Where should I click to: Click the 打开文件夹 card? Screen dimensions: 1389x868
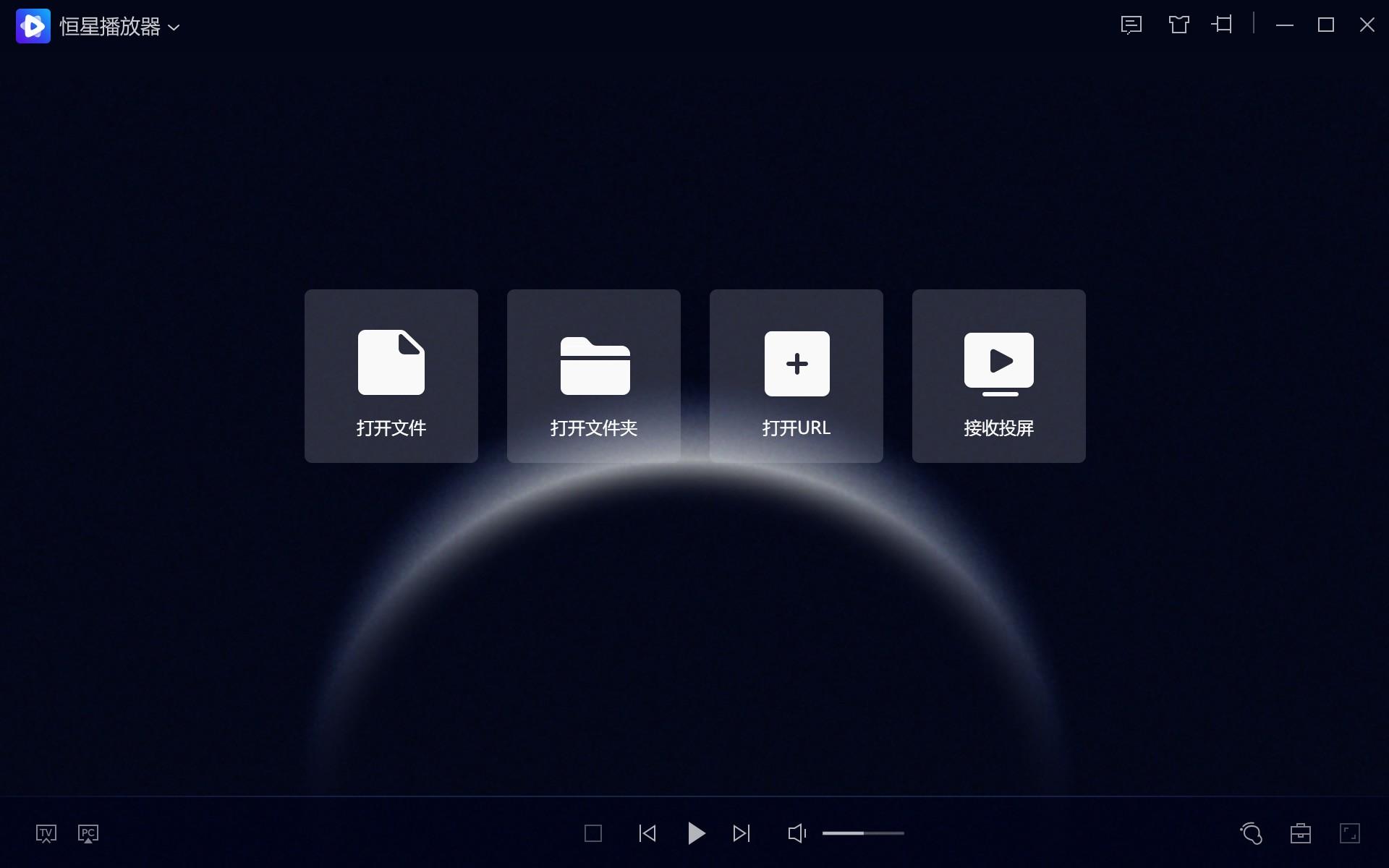coord(594,376)
